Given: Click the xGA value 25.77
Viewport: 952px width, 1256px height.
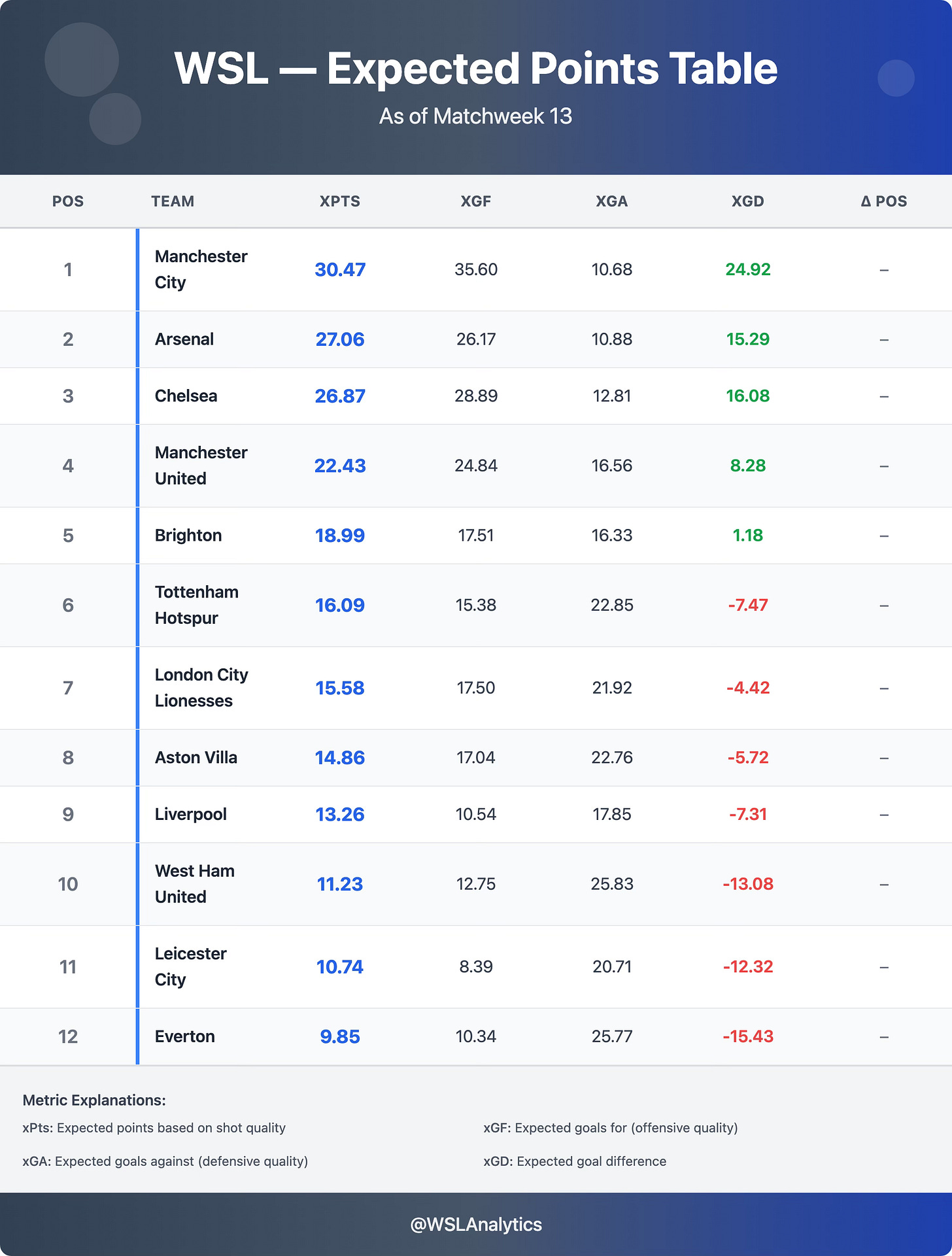Looking at the screenshot, I should (x=612, y=1037).
